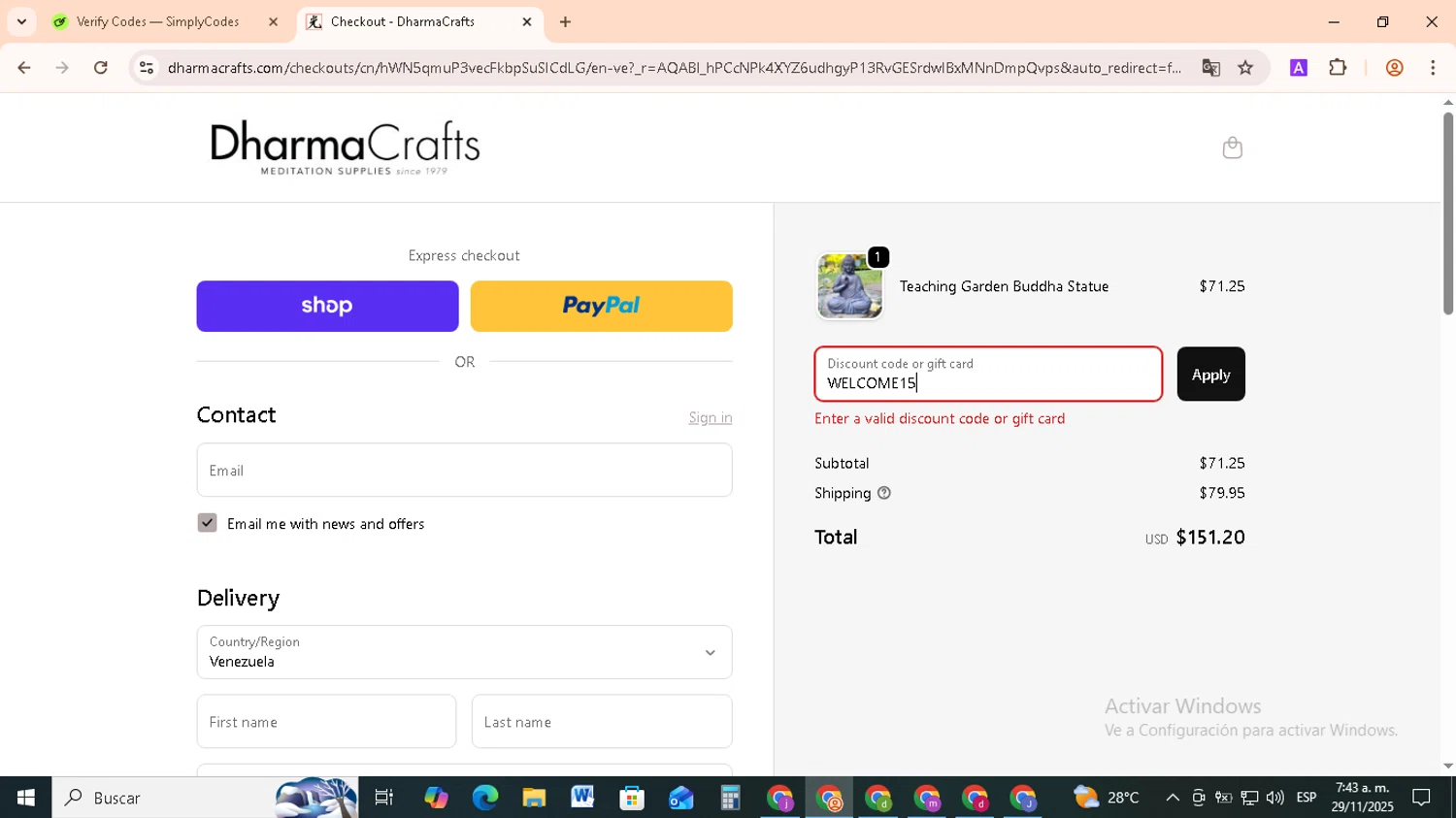Click the DharmaCrafts logo
Image resolution: width=1456 pixels, height=818 pixels.
(345, 147)
